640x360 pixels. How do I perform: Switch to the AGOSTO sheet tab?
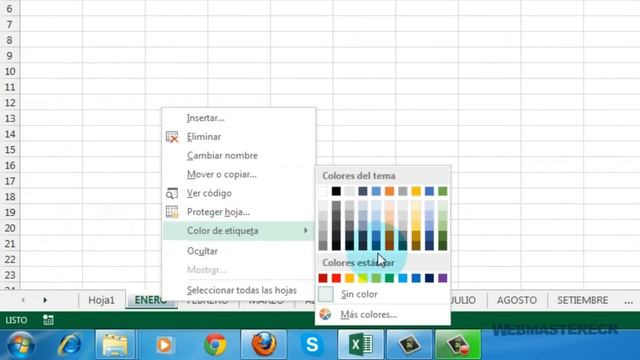517,300
